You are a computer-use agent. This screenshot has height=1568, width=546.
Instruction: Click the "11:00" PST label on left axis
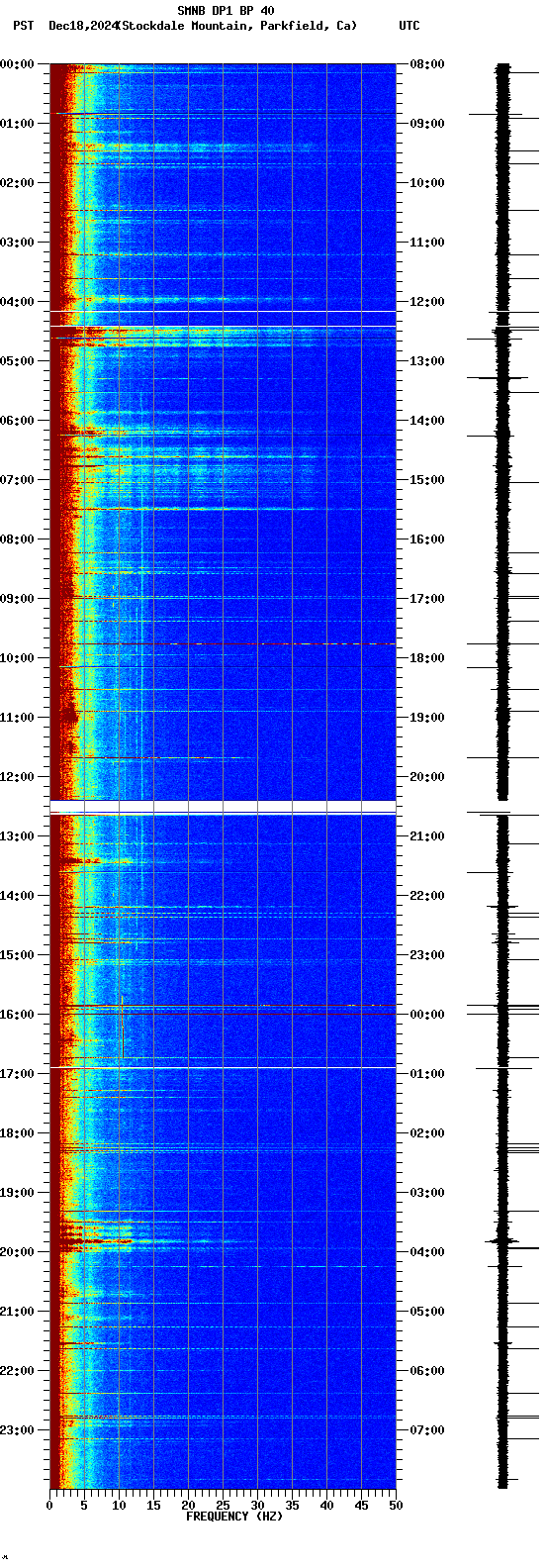(16, 718)
